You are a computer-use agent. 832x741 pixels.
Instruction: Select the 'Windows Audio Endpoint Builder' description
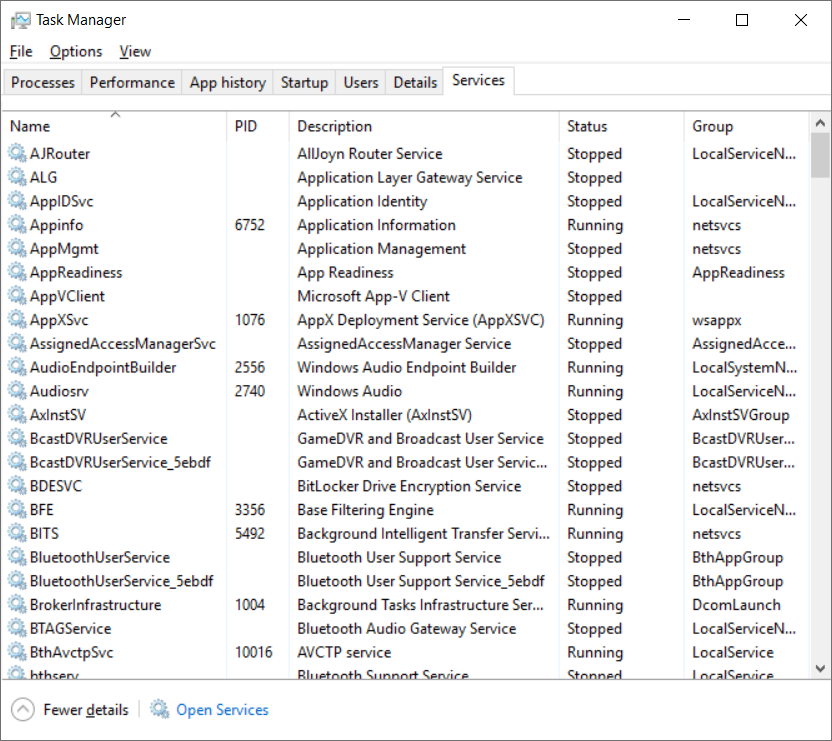point(406,367)
